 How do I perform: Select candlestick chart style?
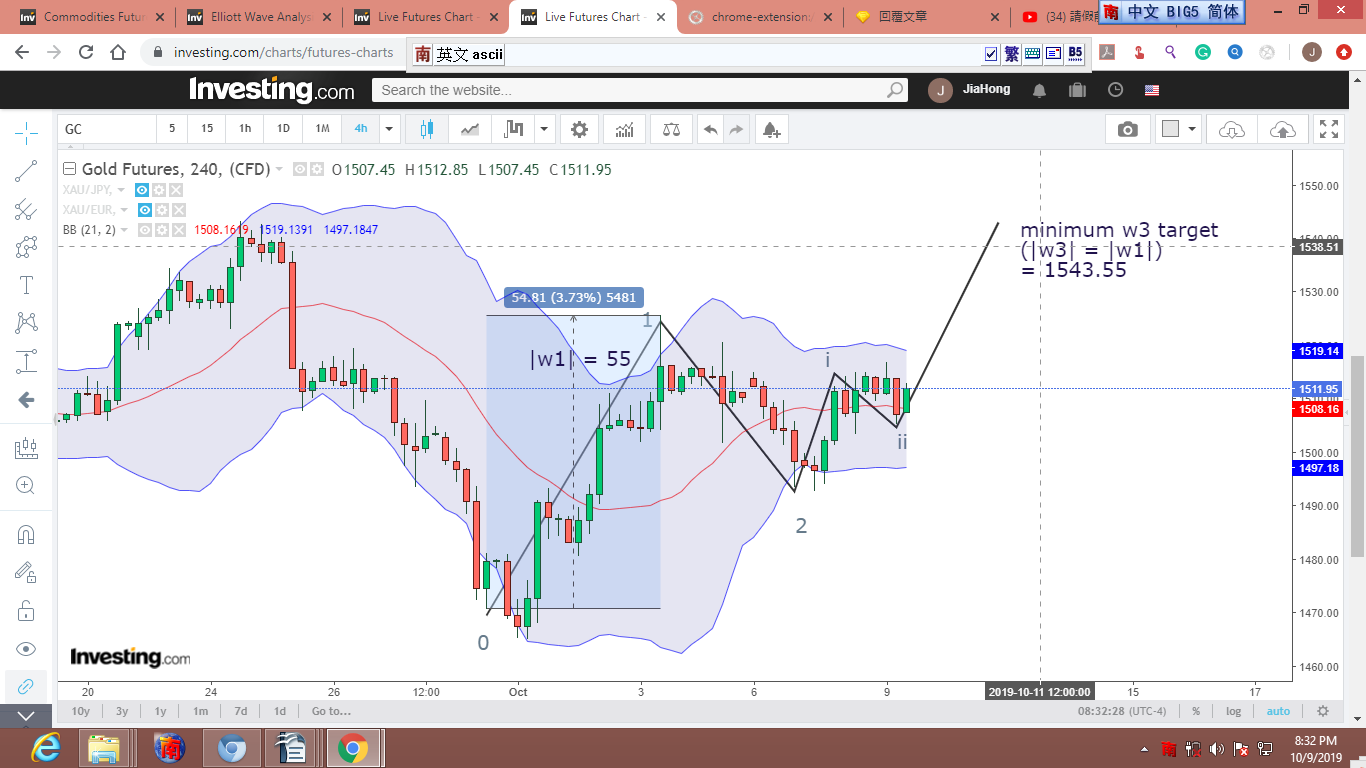[x=427, y=129]
